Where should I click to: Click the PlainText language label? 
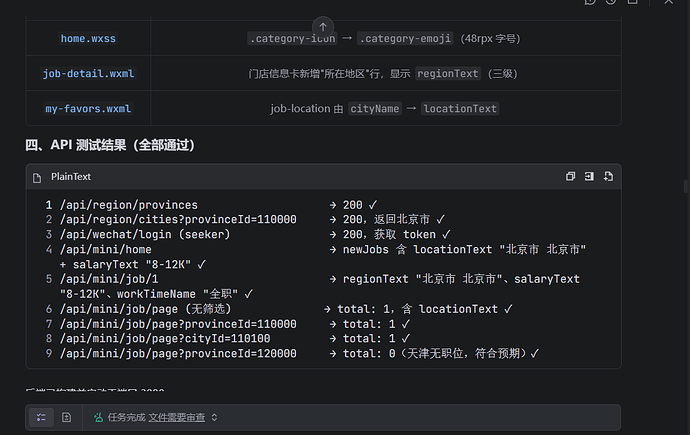click(71, 176)
